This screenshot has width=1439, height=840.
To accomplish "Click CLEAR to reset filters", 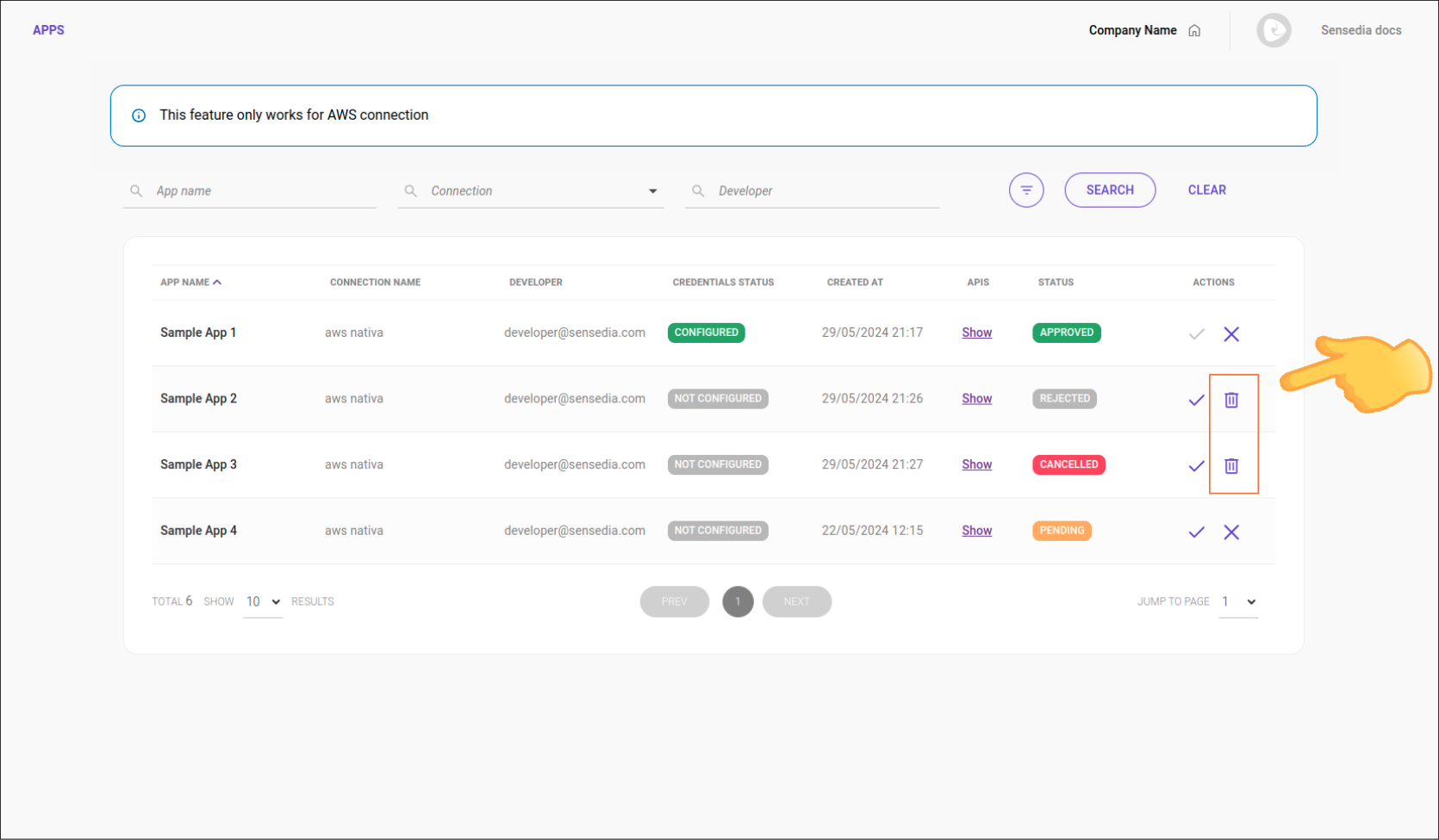I will click(1206, 190).
